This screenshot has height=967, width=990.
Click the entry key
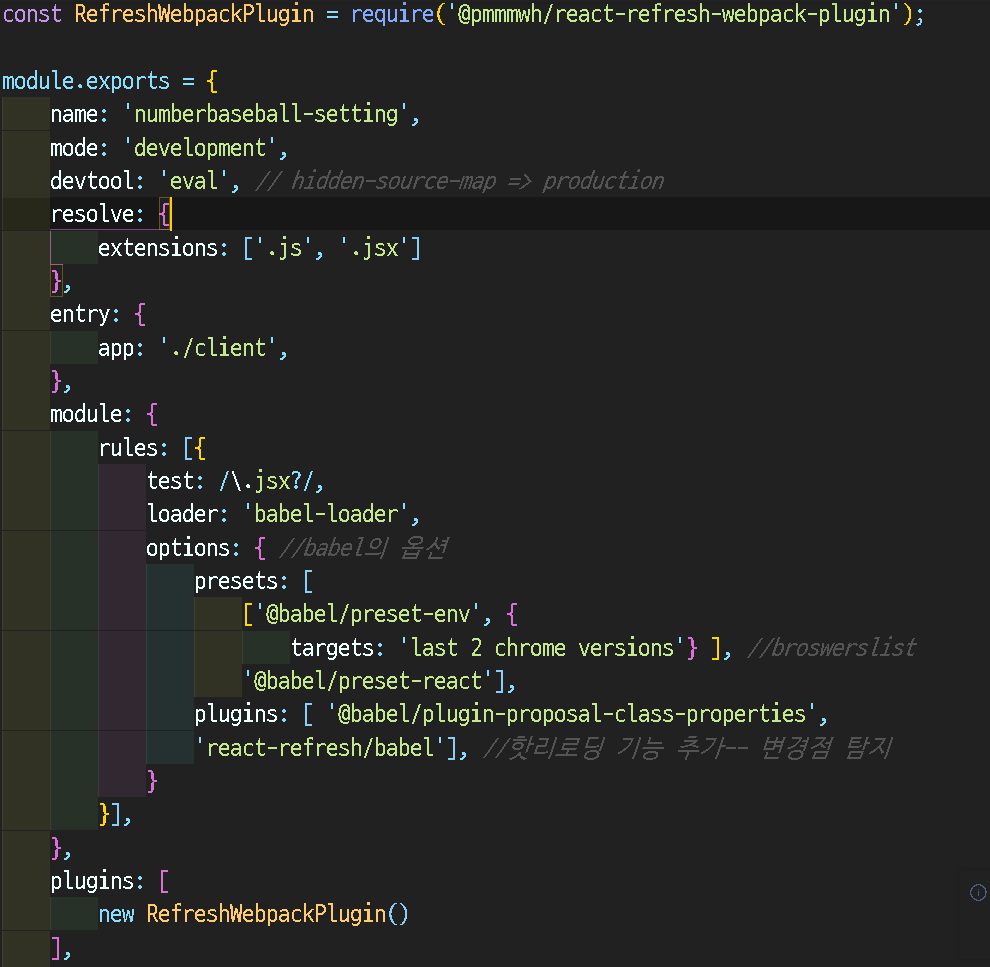click(80, 314)
